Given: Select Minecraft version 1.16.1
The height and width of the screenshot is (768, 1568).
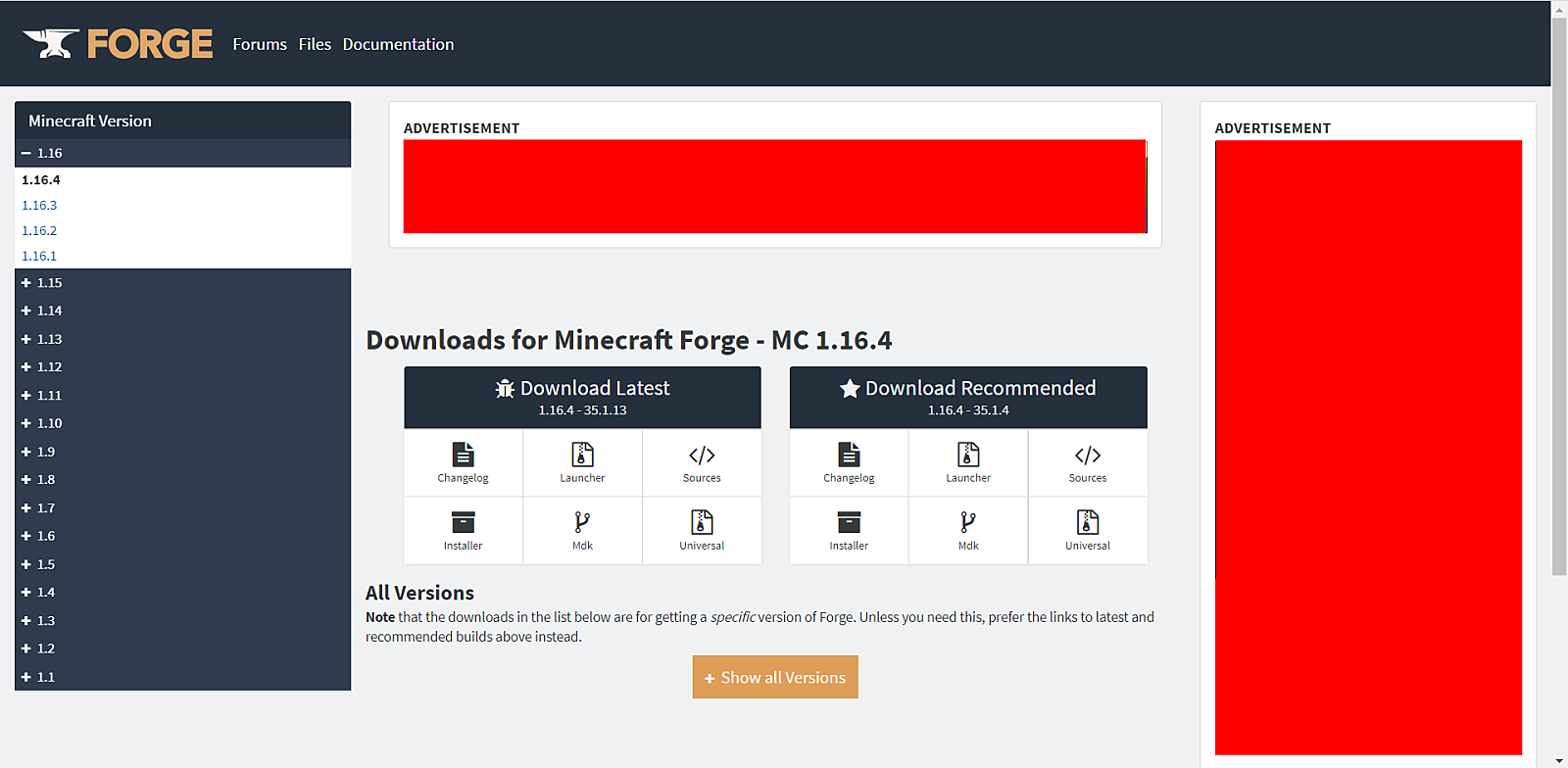Looking at the screenshot, I should coord(39,257).
